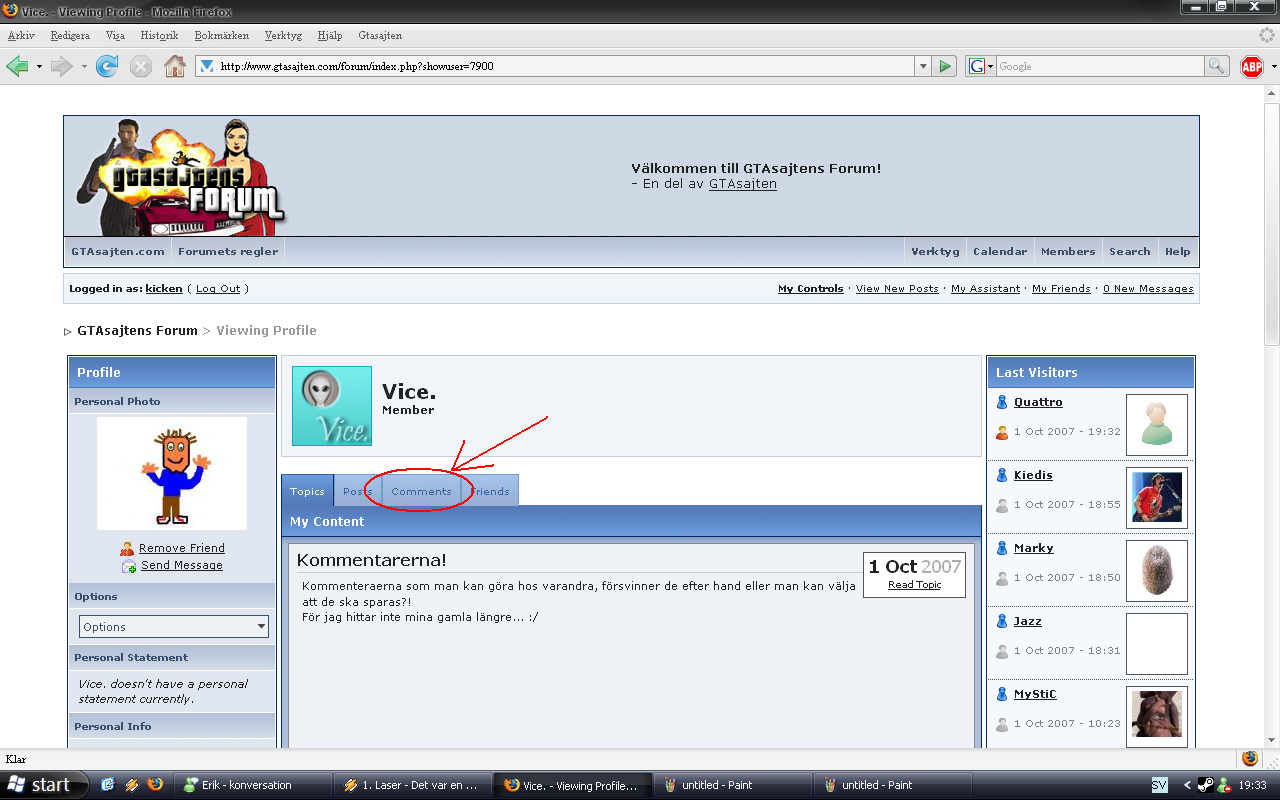Open the back history dropdown arrow

click(x=39, y=67)
